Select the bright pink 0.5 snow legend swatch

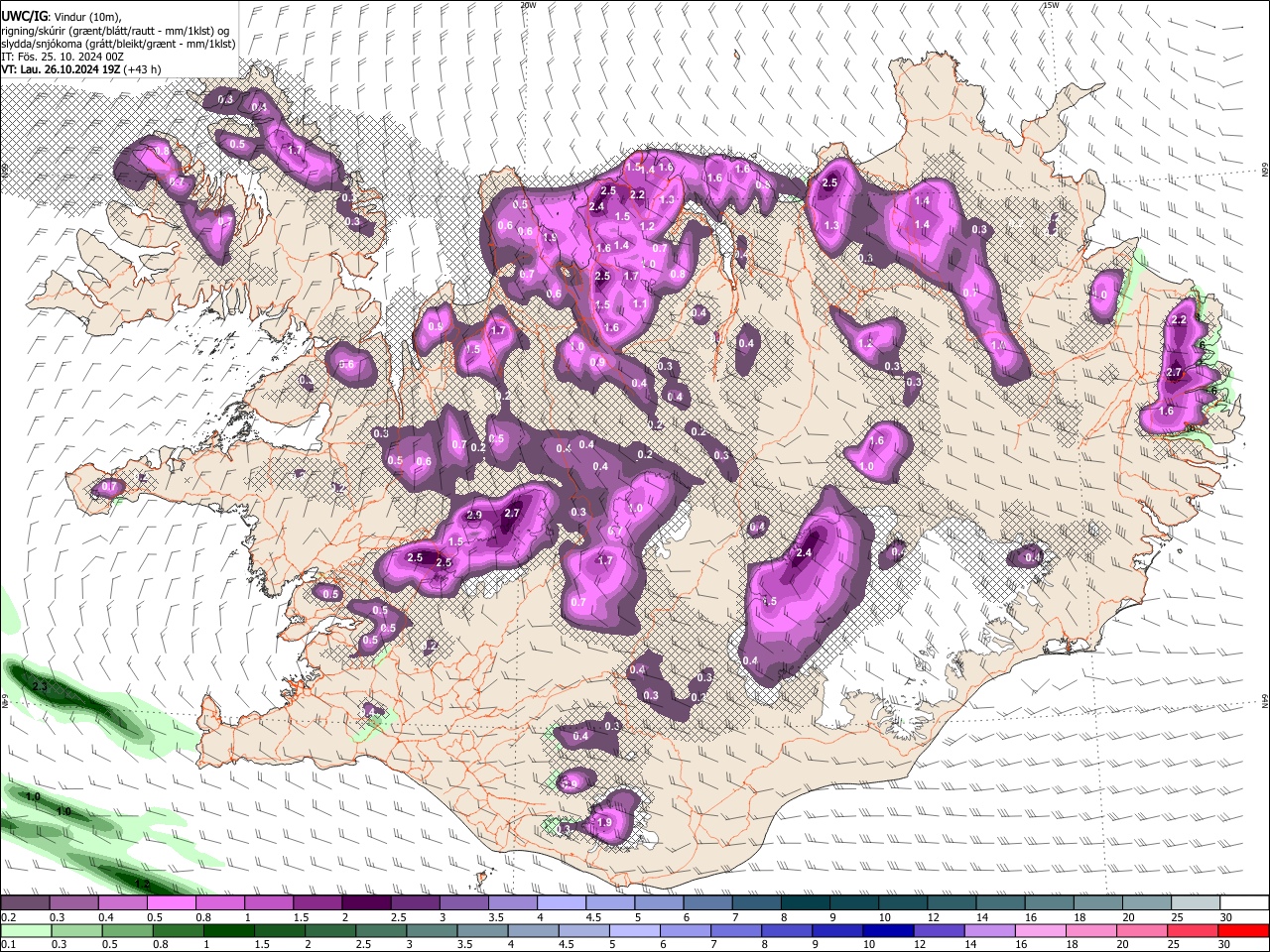pyautogui.click(x=171, y=902)
